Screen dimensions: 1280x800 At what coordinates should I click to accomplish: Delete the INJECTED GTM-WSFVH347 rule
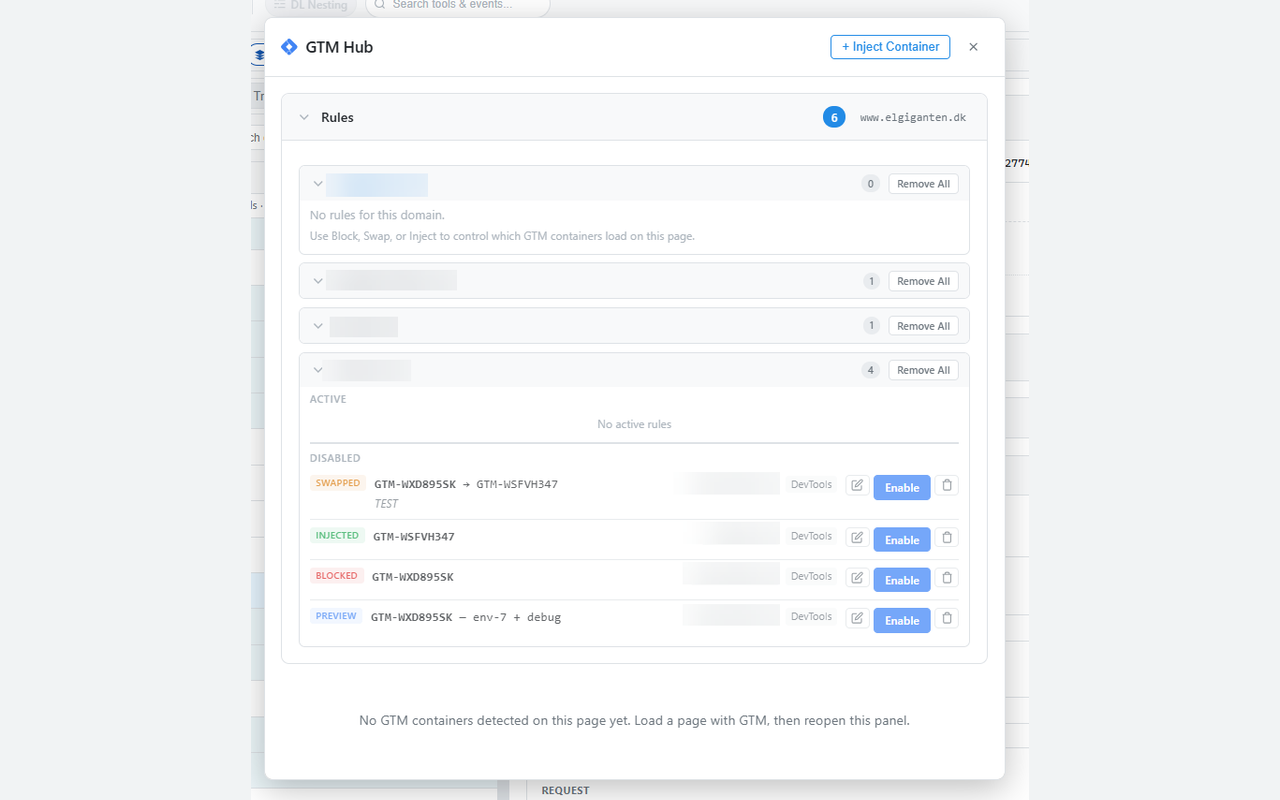point(947,537)
